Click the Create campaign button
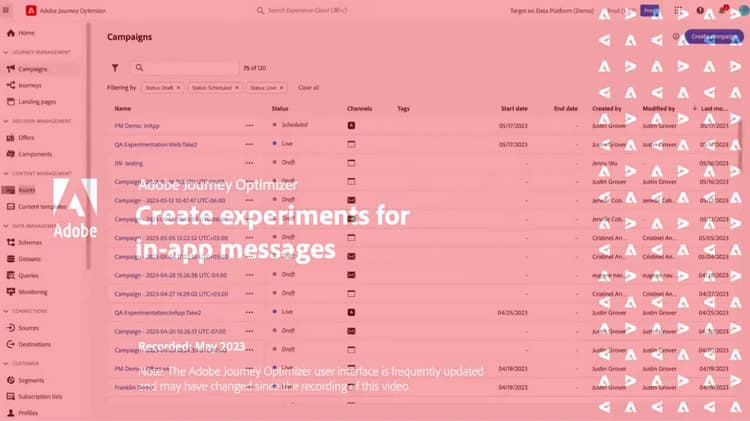The width and height of the screenshot is (750, 421). coord(714,36)
